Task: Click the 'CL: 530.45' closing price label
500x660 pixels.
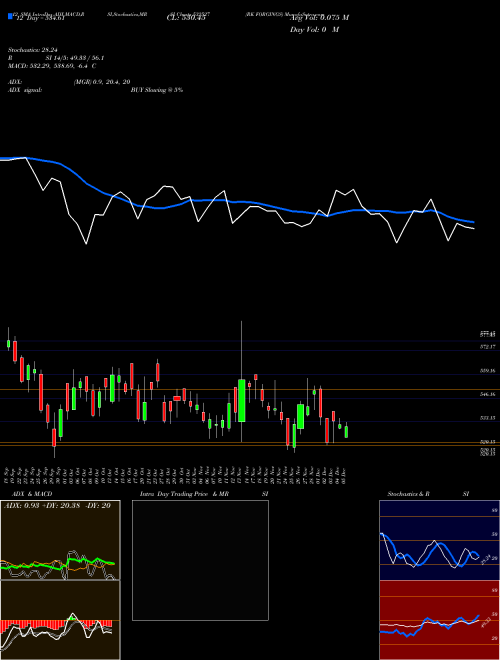Action: pos(186,18)
